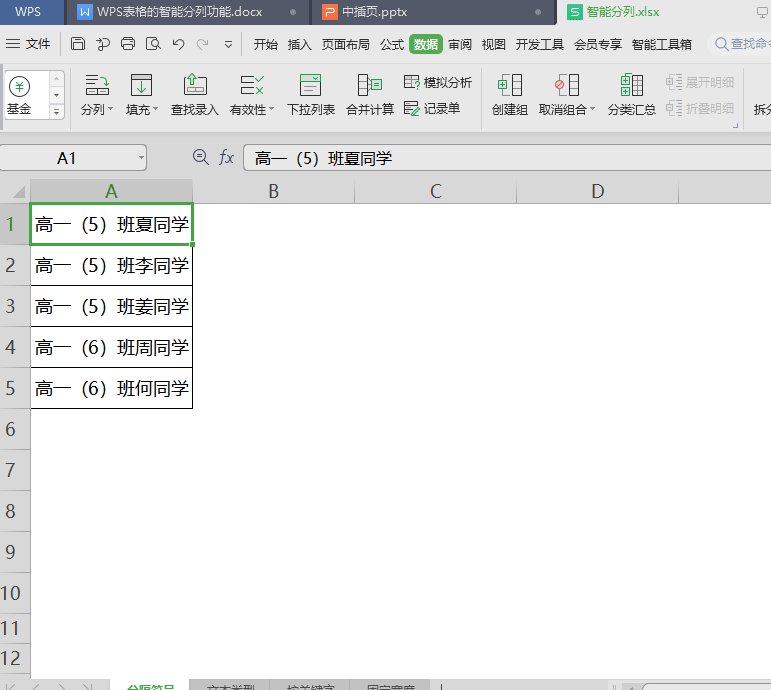Screen dimensions: 771x690
Task: Open the 合并计算 consolidate tool
Action: [369, 85]
